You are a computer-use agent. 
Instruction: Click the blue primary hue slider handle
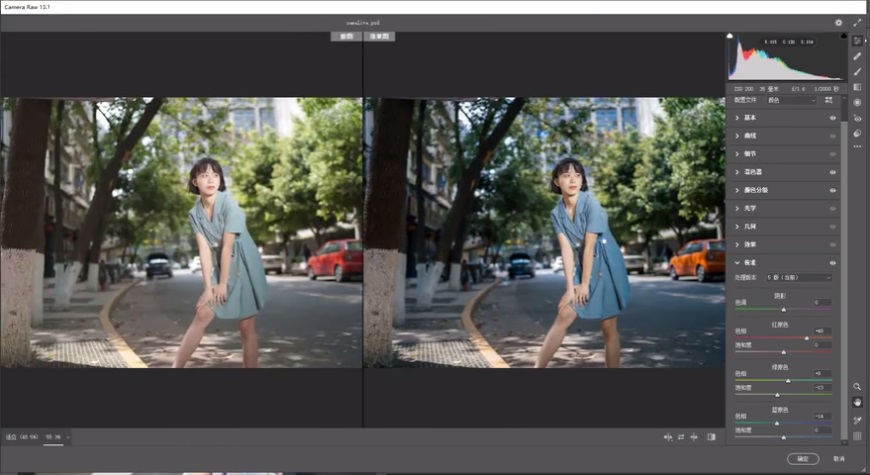point(777,423)
